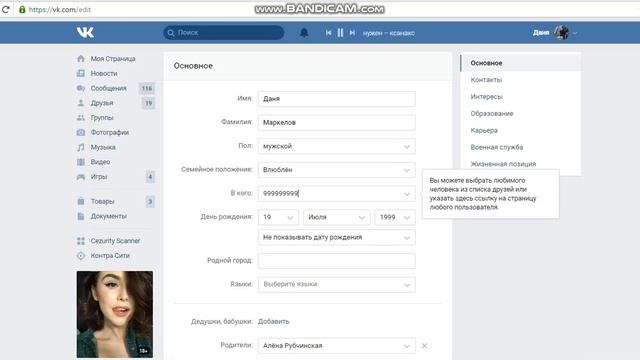The image size is (640, 360).
Task: Click the camera icon beside Фотографии
Action: [x=81, y=132]
